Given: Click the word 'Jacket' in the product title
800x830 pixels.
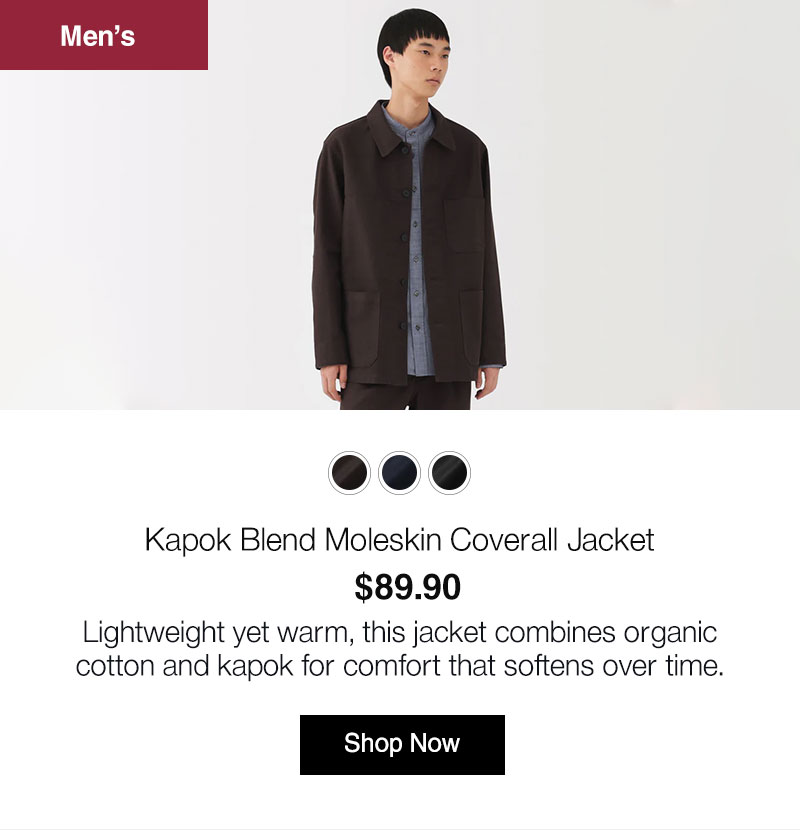Looking at the screenshot, I should [611, 540].
